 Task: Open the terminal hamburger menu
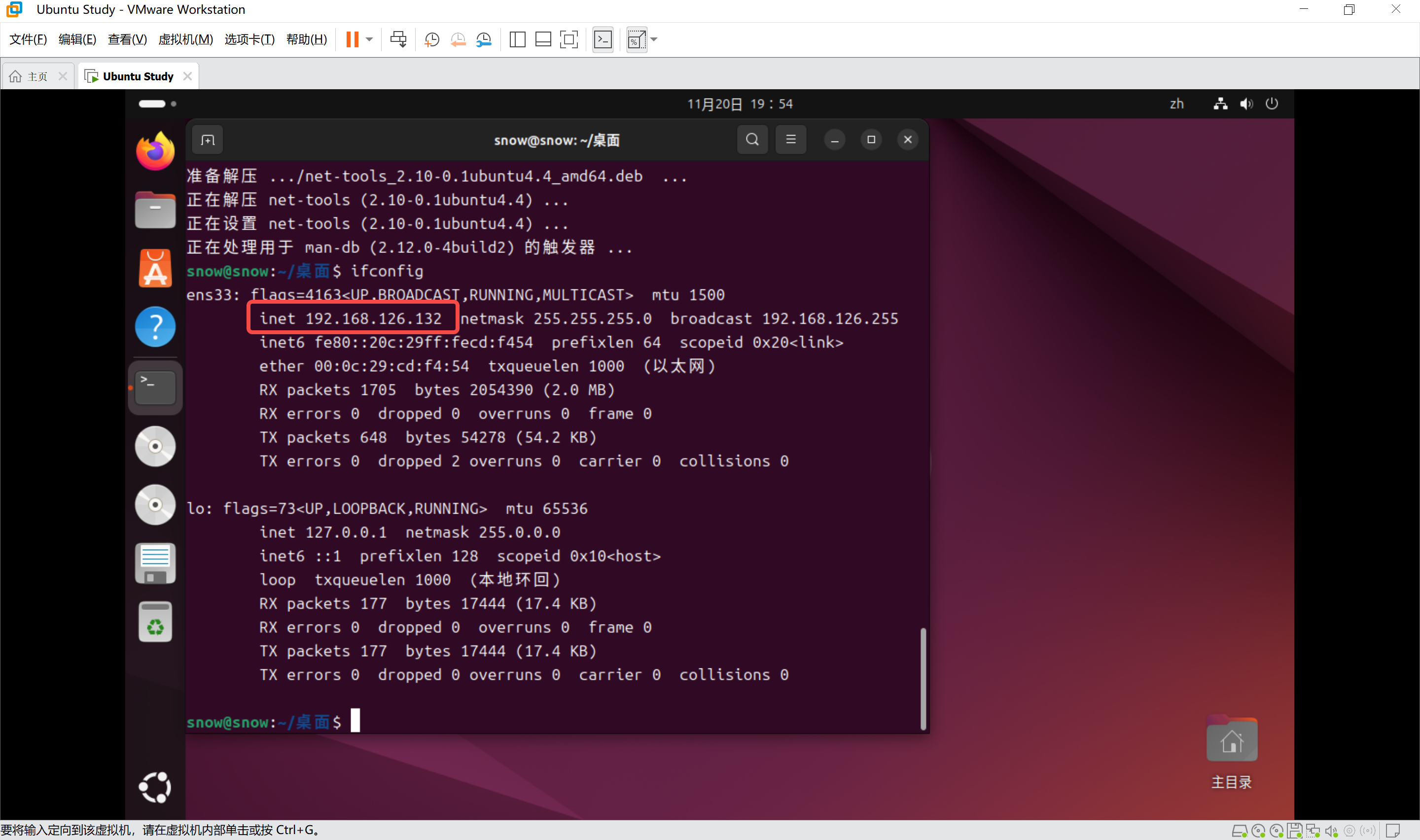click(x=791, y=140)
